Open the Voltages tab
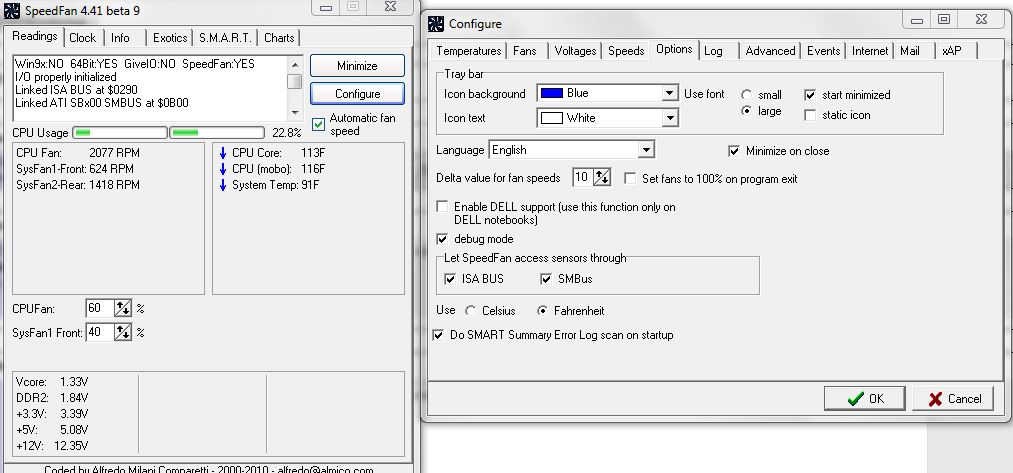The height and width of the screenshot is (473, 1013). point(576,51)
